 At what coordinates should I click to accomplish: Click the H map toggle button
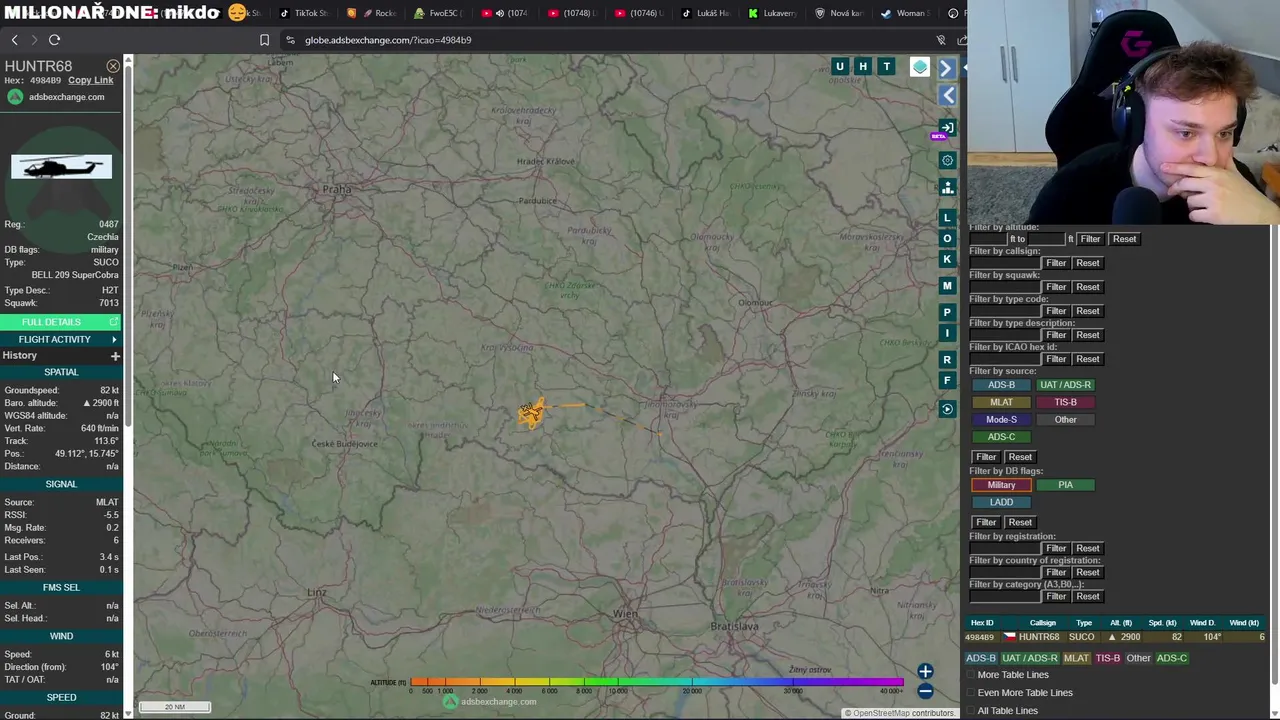[863, 67]
